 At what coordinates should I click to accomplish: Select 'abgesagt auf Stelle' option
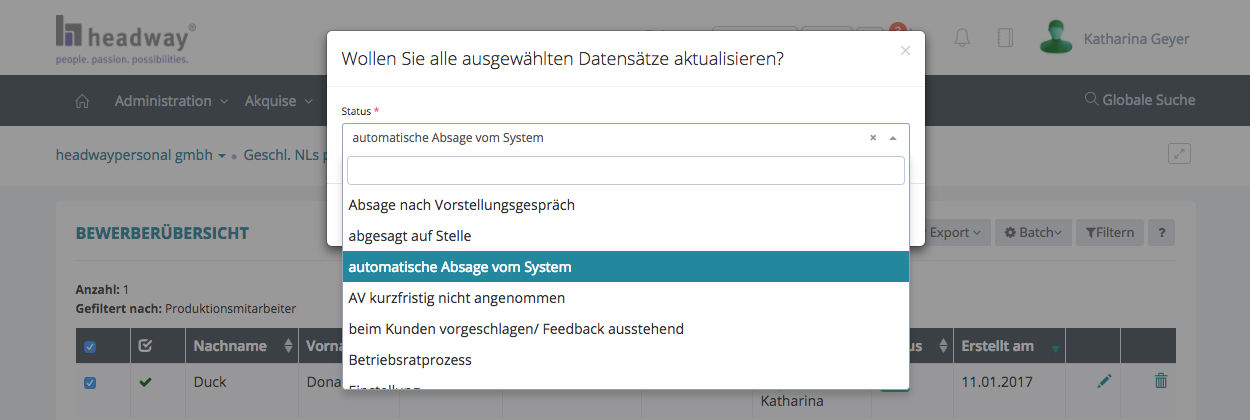[x=410, y=236]
